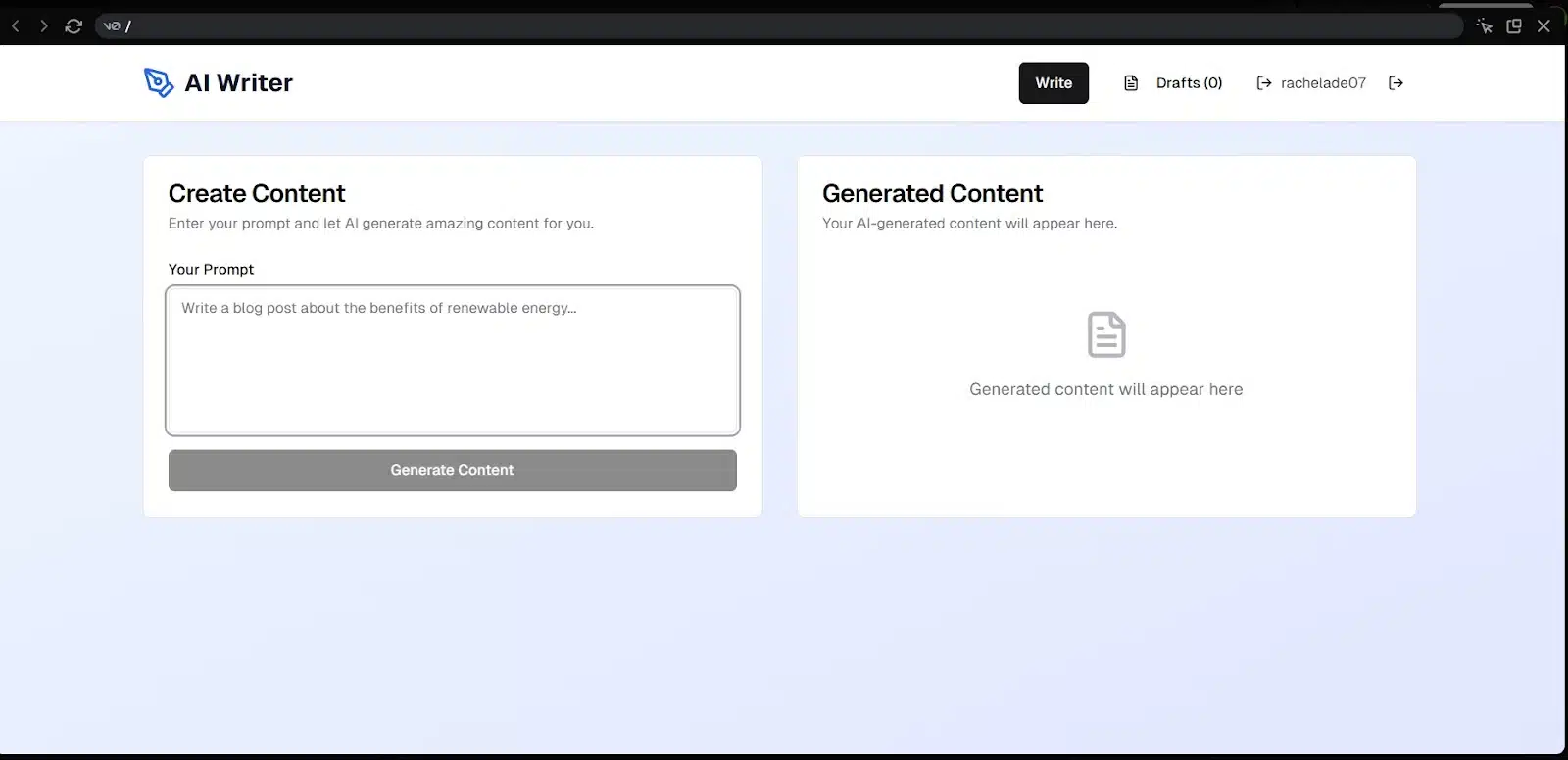The width and height of the screenshot is (1568, 760).
Task: Go back with browser back arrow
Action: pyautogui.click(x=16, y=26)
